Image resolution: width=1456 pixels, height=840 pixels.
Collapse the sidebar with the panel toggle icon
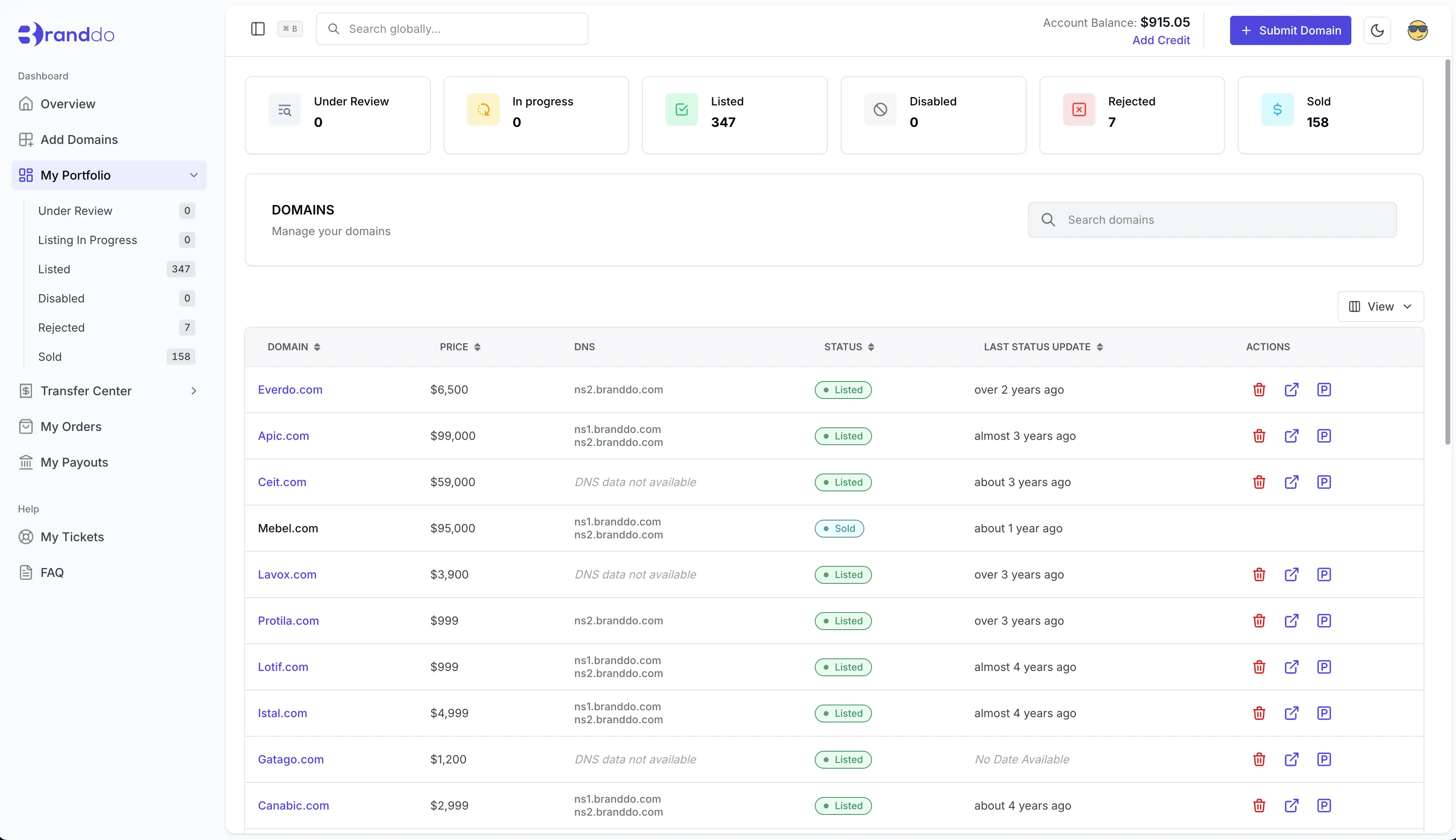[258, 28]
